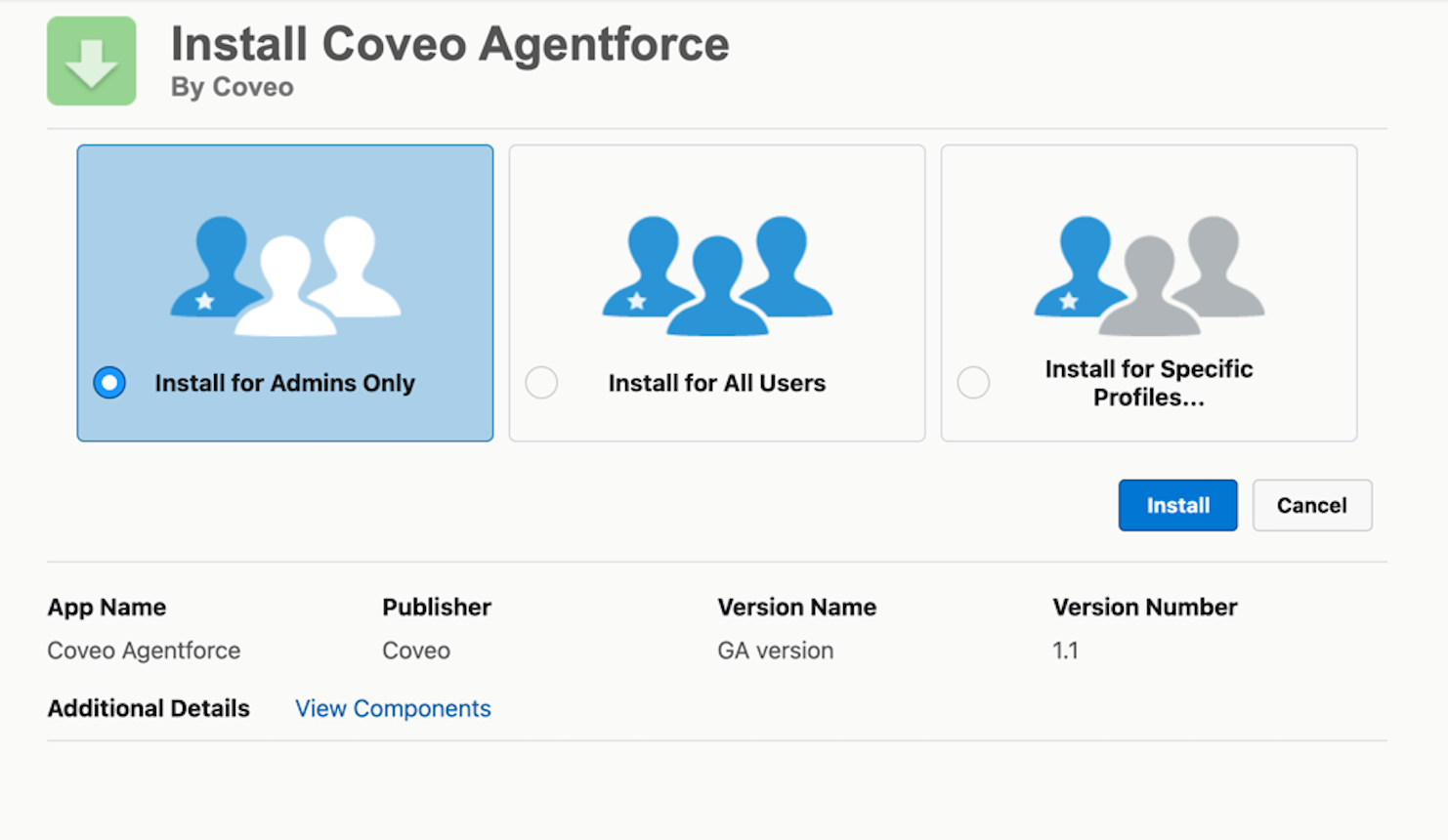Image resolution: width=1448 pixels, height=840 pixels.
Task: Click the green download arrow package icon
Action: tap(92, 61)
